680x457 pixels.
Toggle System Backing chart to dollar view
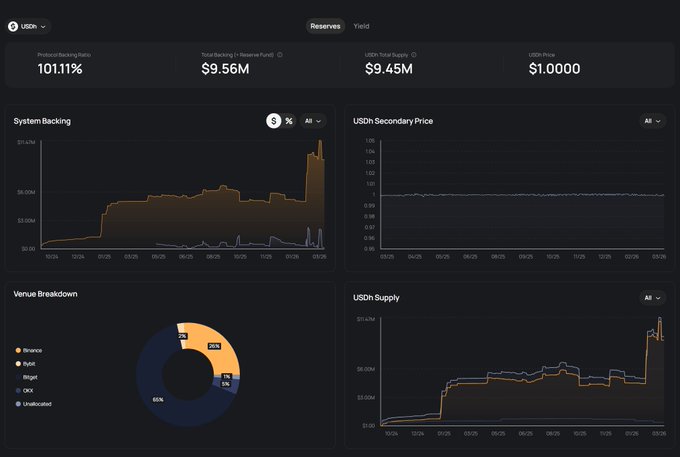tap(273, 121)
